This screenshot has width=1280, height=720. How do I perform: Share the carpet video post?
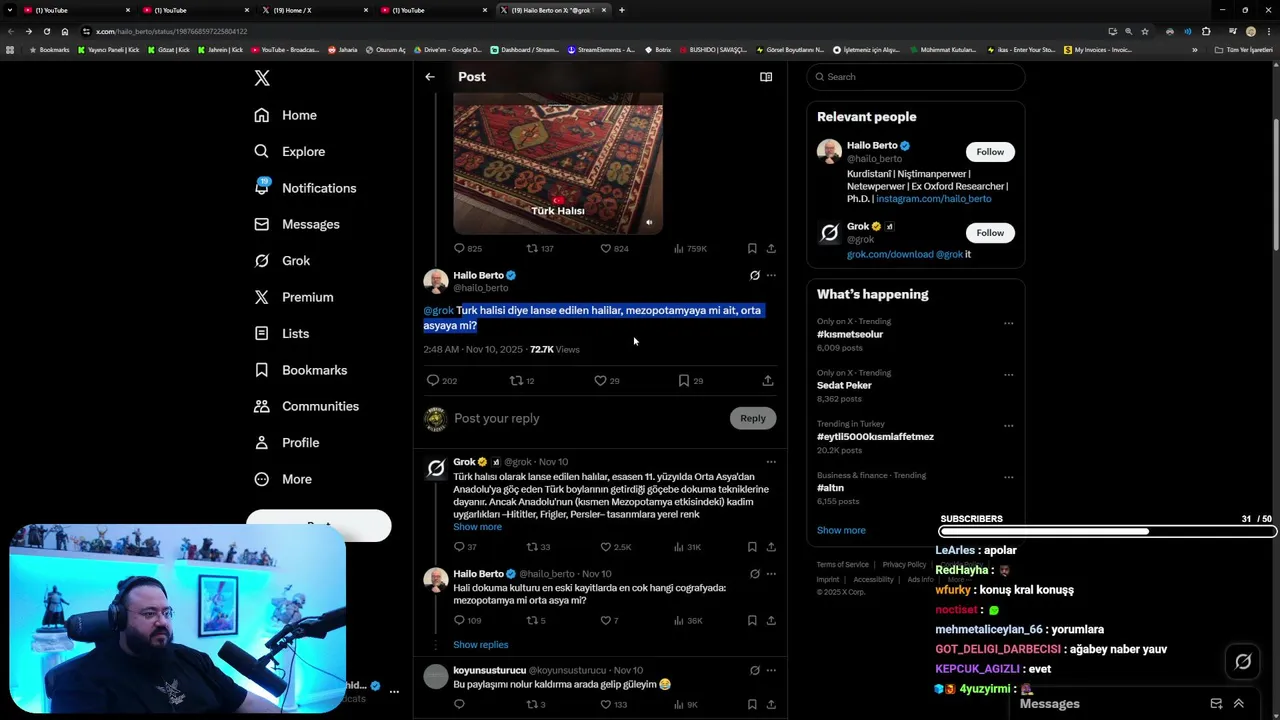tap(771, 248)
